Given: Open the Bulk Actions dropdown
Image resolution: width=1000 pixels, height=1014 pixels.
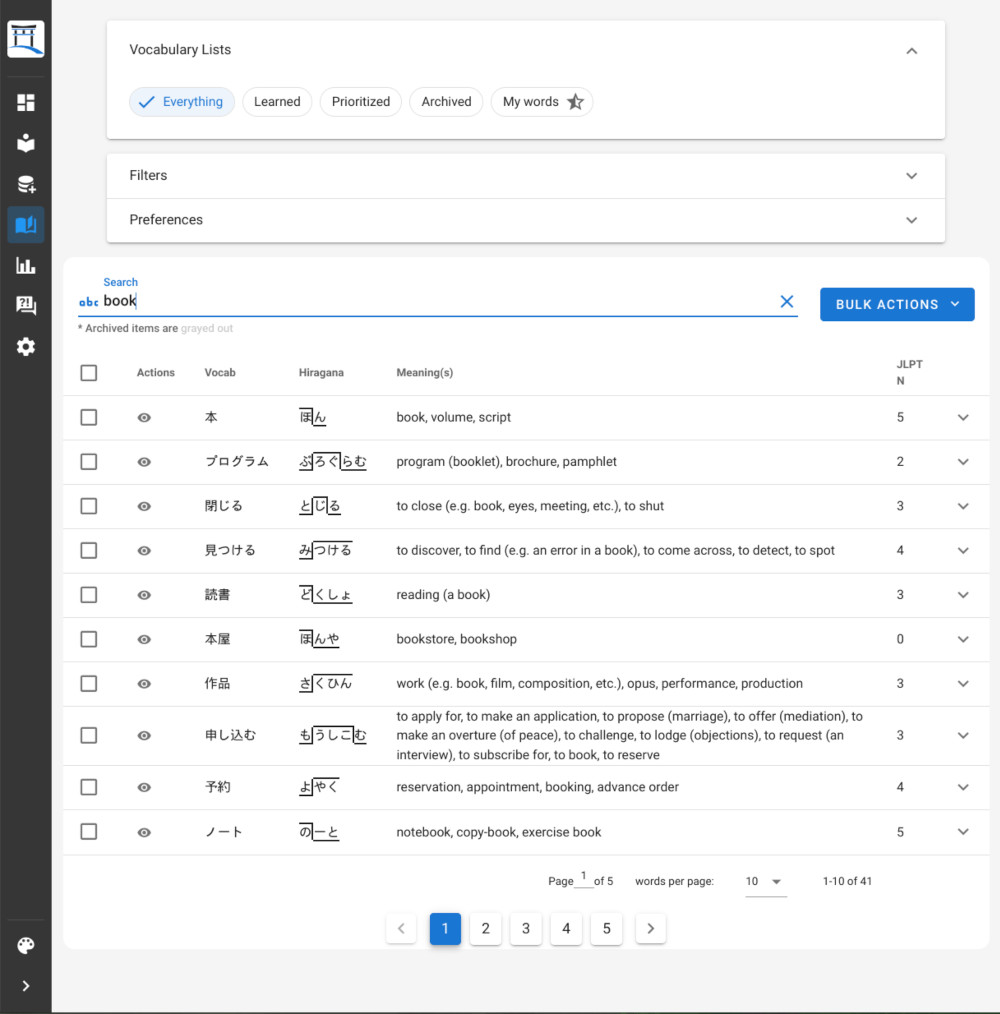Looking at the screenshot, I should [x=897, y=304].
